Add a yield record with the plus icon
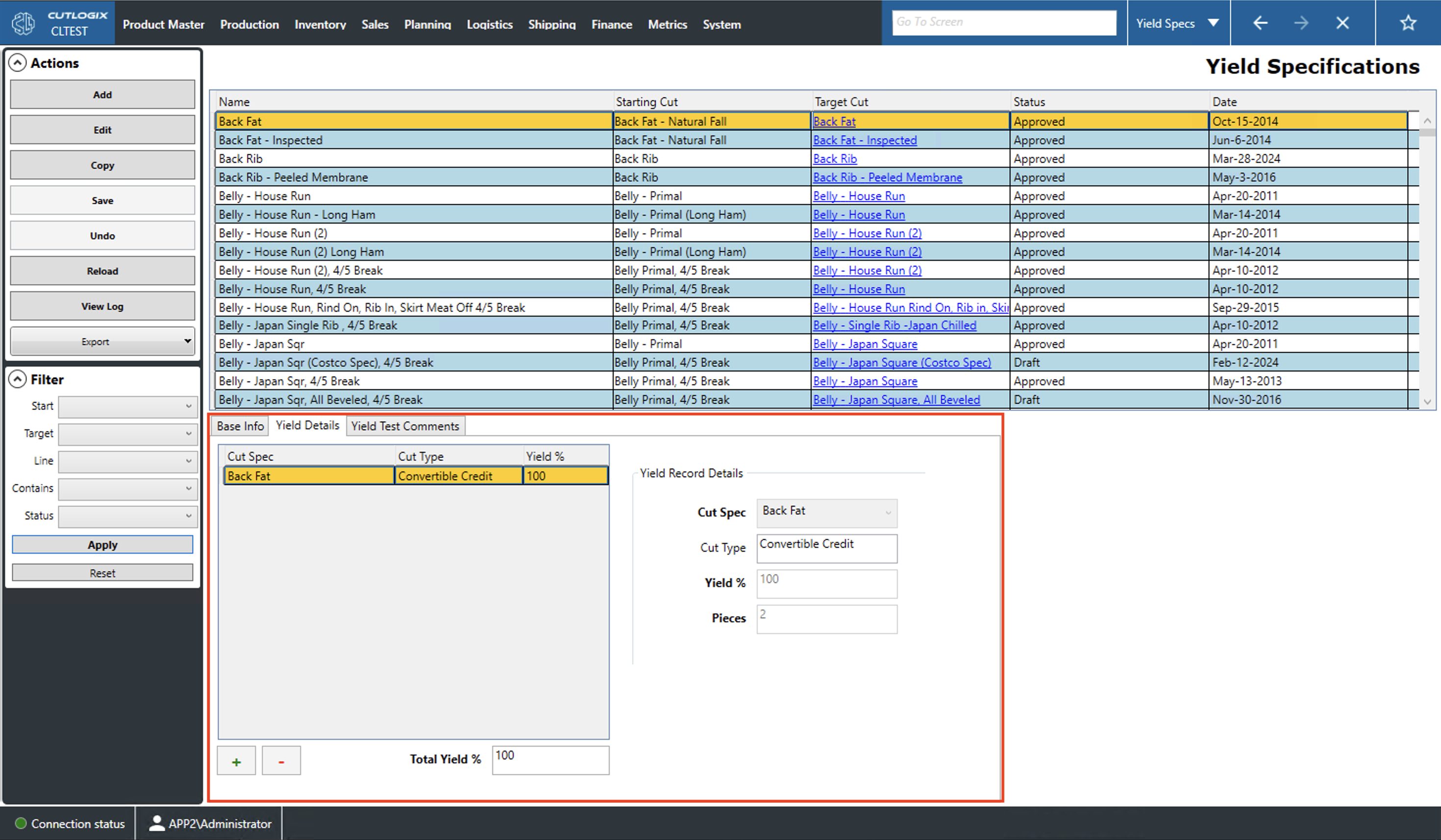Viewport: 1441px width, 840px height. click(x=236, y=761)
